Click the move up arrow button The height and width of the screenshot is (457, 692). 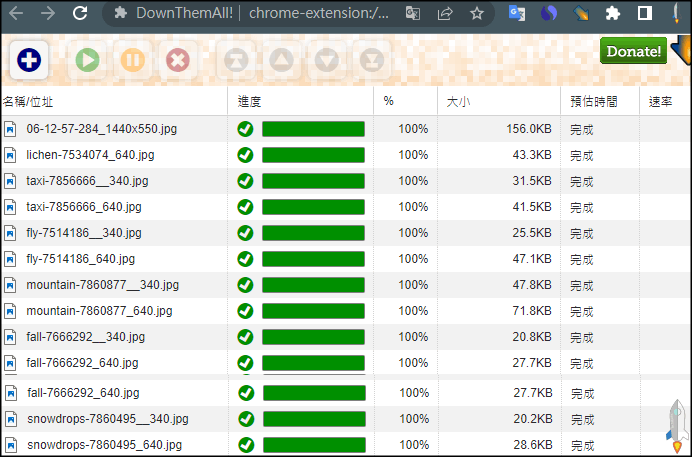pyautogui.click(x=281, y=61)
